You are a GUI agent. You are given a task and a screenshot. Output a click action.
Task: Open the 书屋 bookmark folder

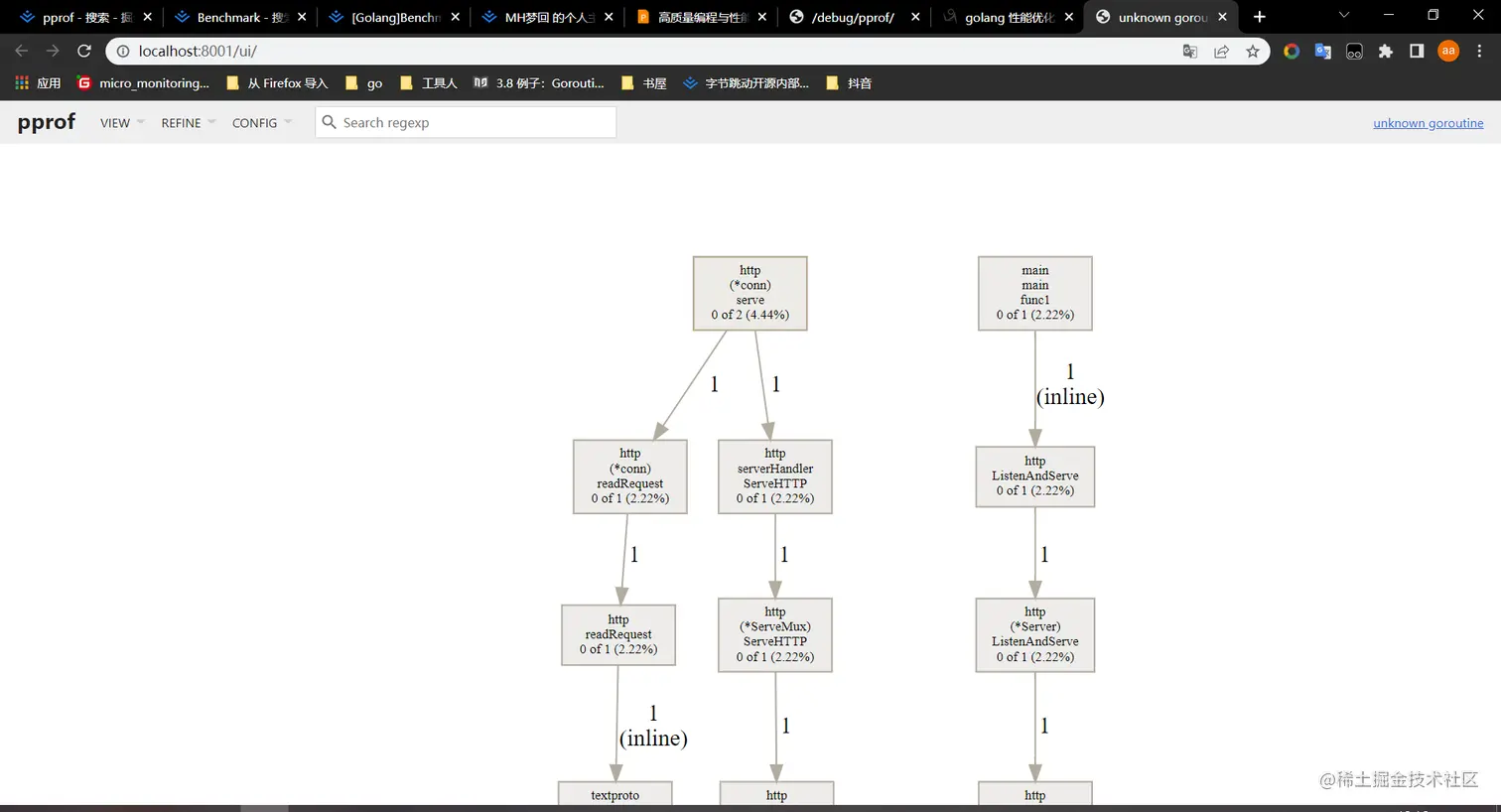(x=643, y=83)
